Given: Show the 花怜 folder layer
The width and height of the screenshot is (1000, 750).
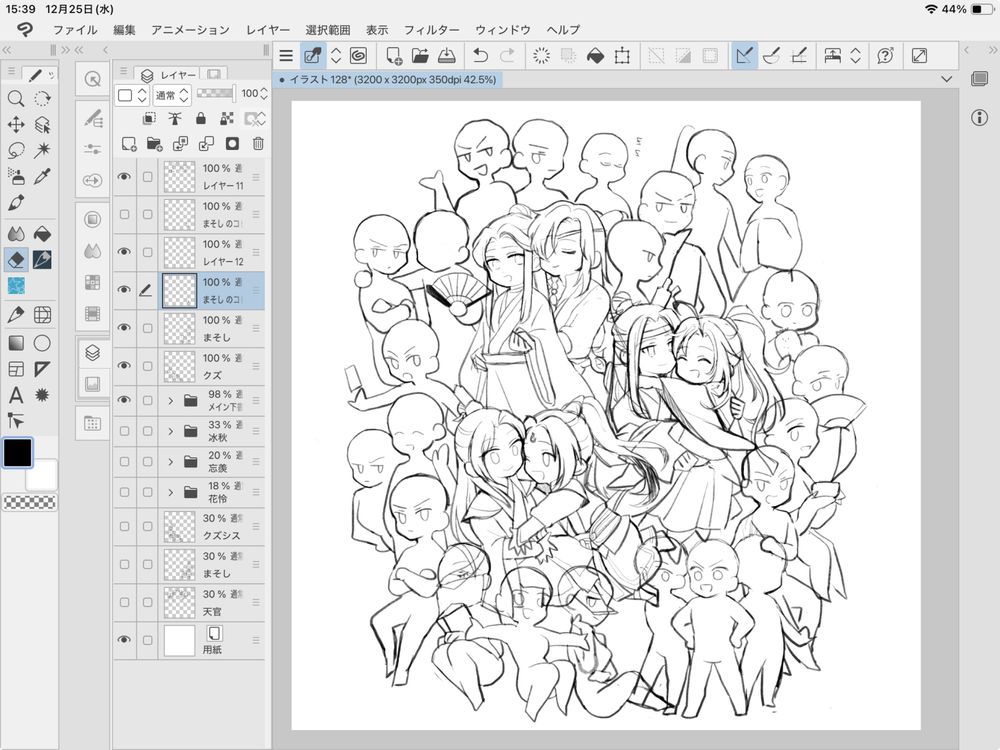Looking at the screenshot, I should (x=124, y=492).
